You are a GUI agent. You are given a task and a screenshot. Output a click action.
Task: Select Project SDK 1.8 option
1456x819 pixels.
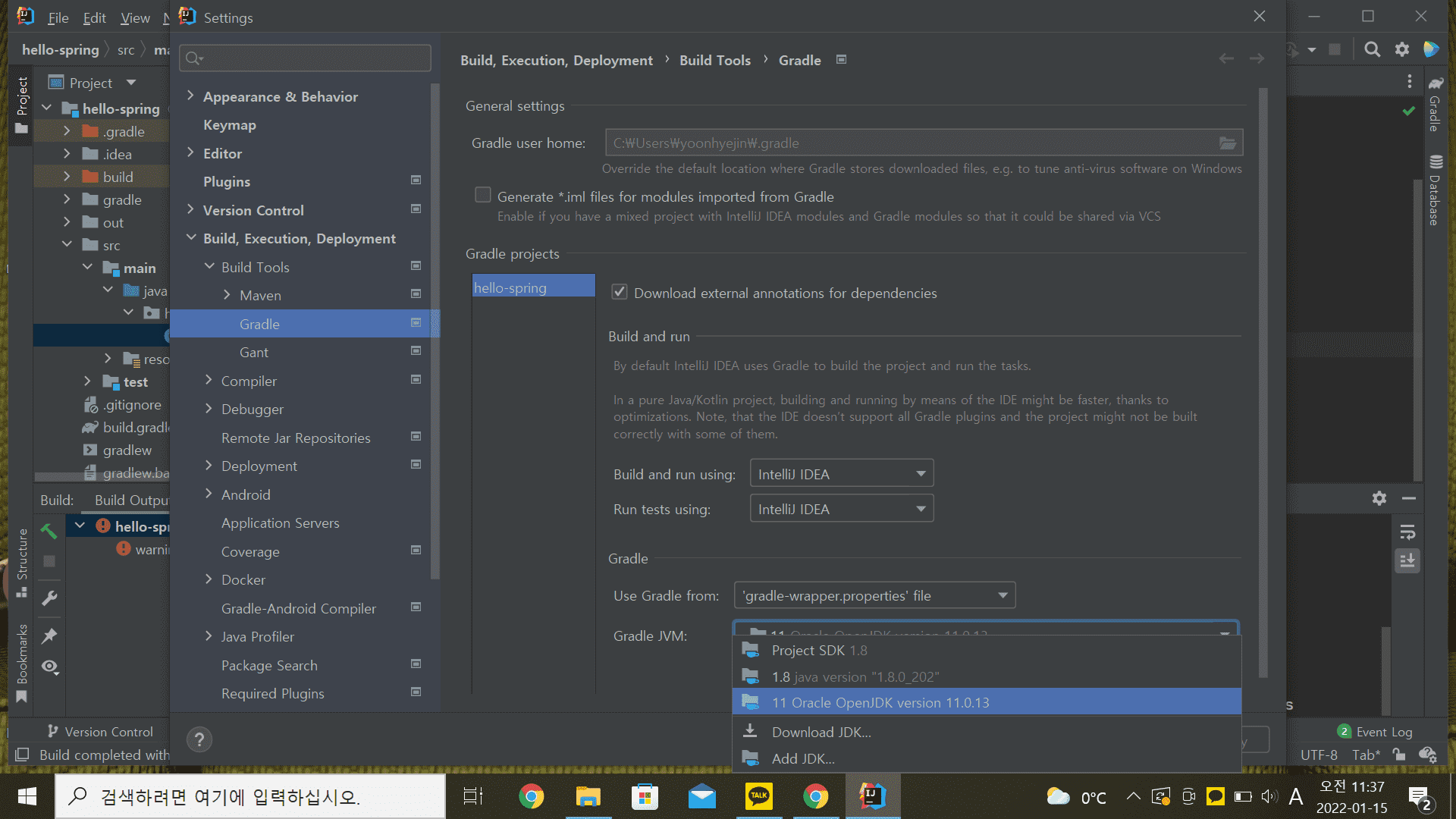coord(987,651)
